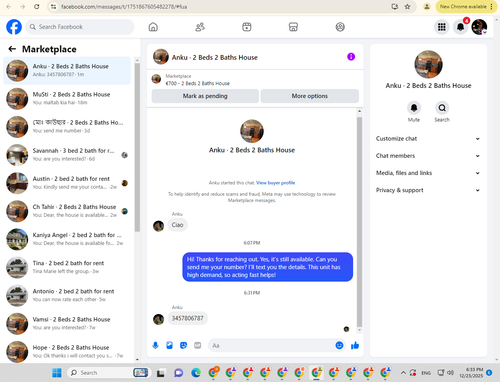Go to Home feed icon

(x=153, y=27)
